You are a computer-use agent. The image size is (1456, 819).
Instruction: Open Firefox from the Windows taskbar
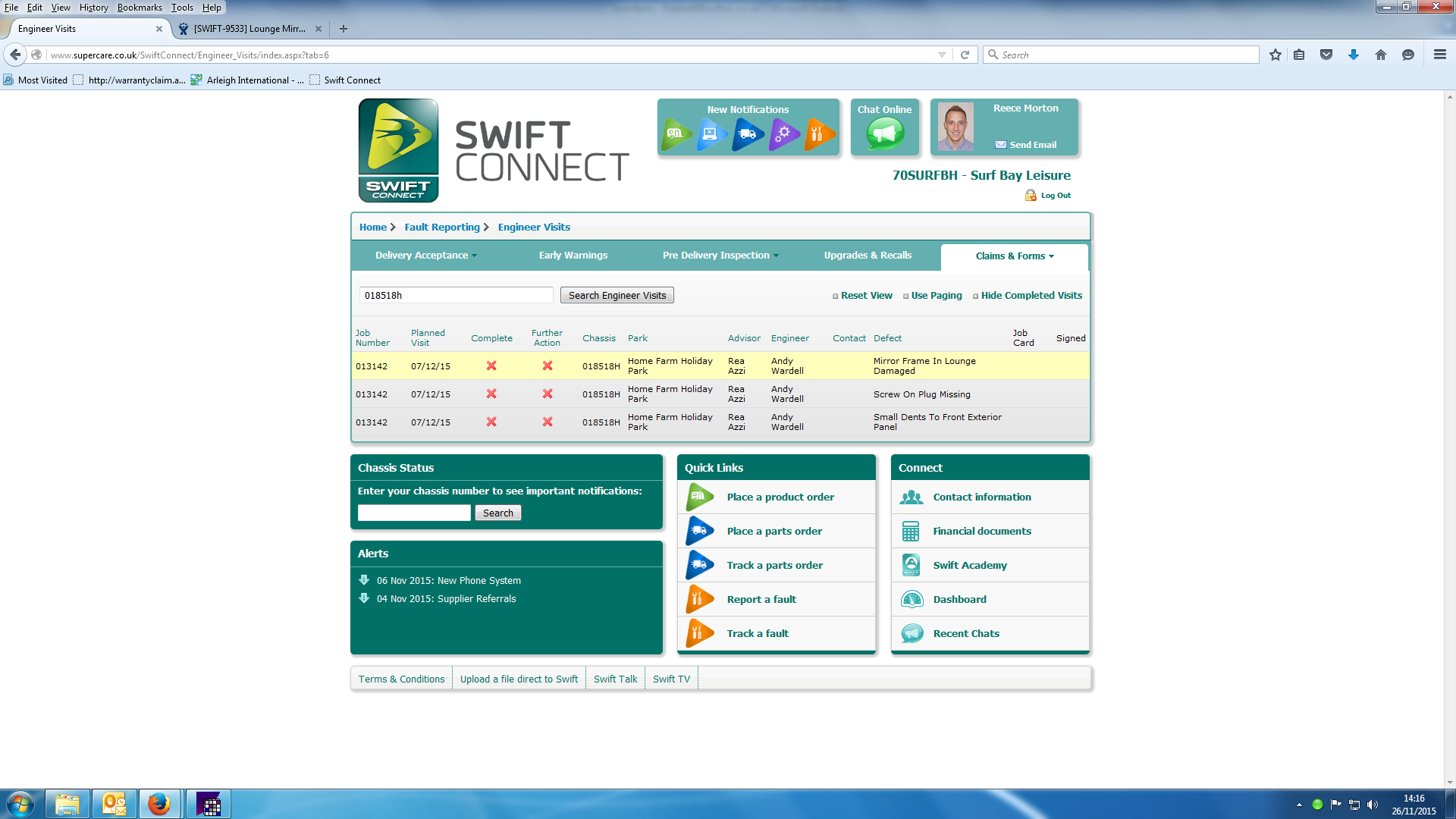tap(158, 804)
